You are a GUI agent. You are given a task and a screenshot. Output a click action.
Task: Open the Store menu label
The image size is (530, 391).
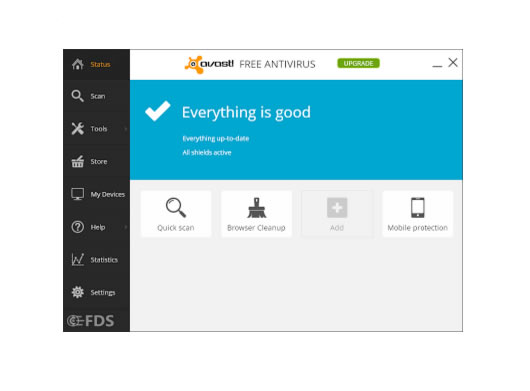99,162
